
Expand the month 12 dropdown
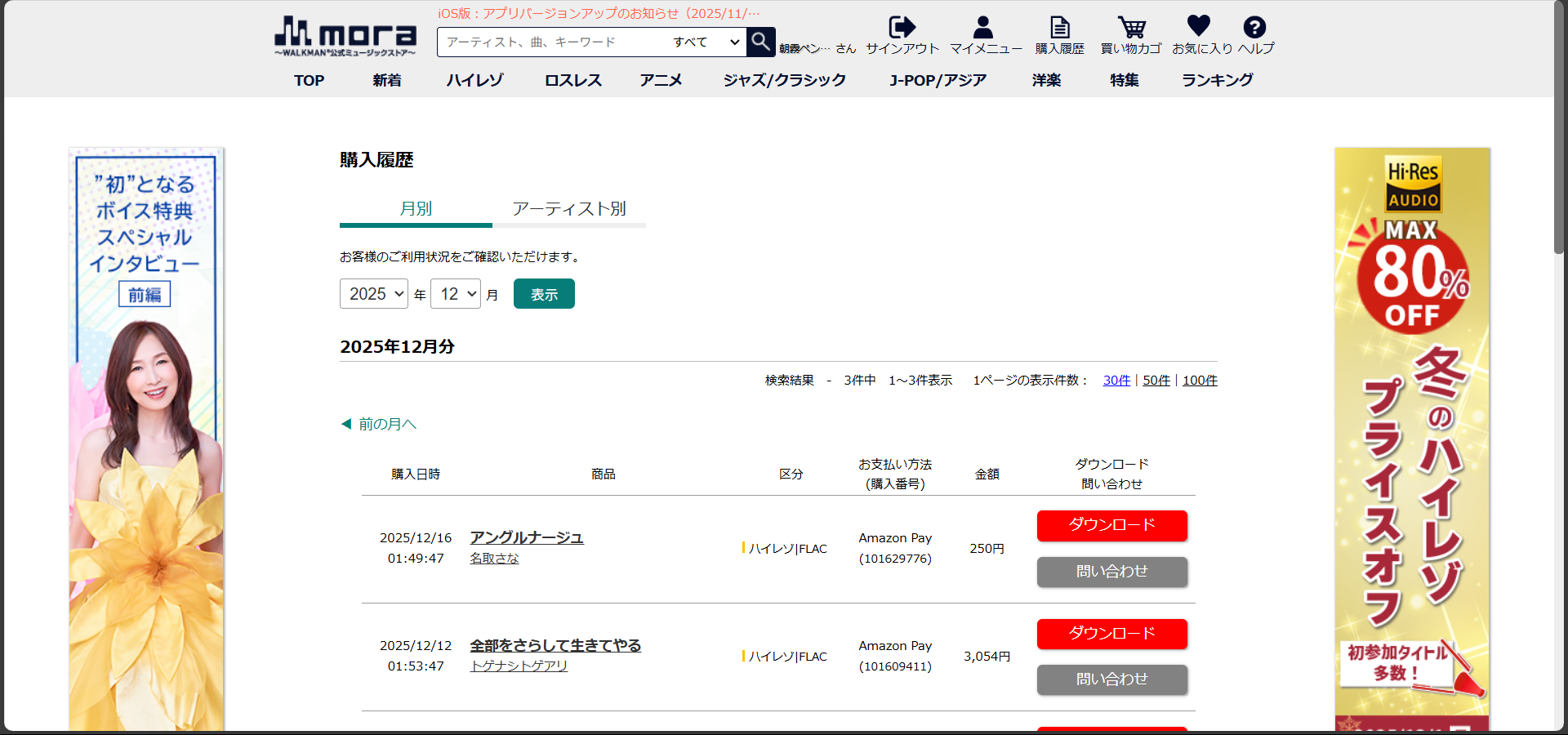[456, 294]
